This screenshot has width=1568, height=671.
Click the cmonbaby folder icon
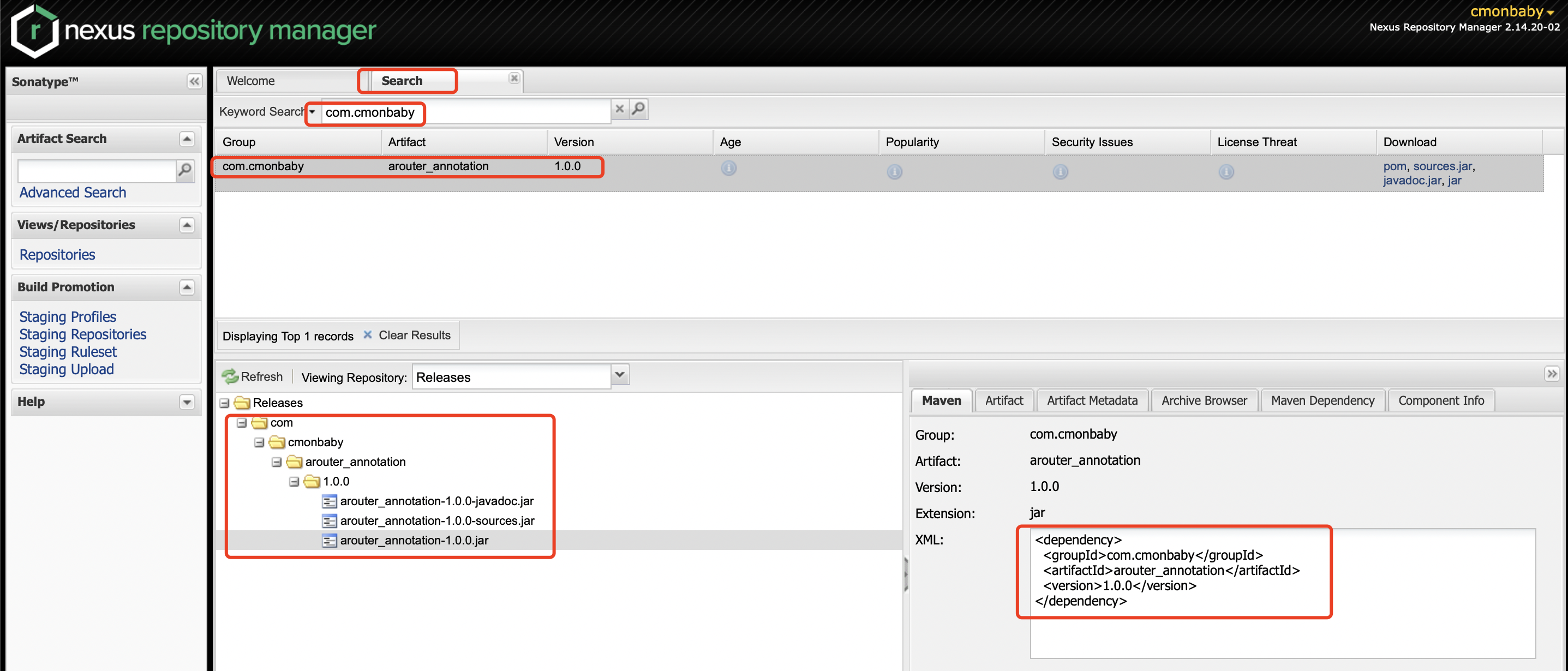pyautogui.click(x=277, y=442)
